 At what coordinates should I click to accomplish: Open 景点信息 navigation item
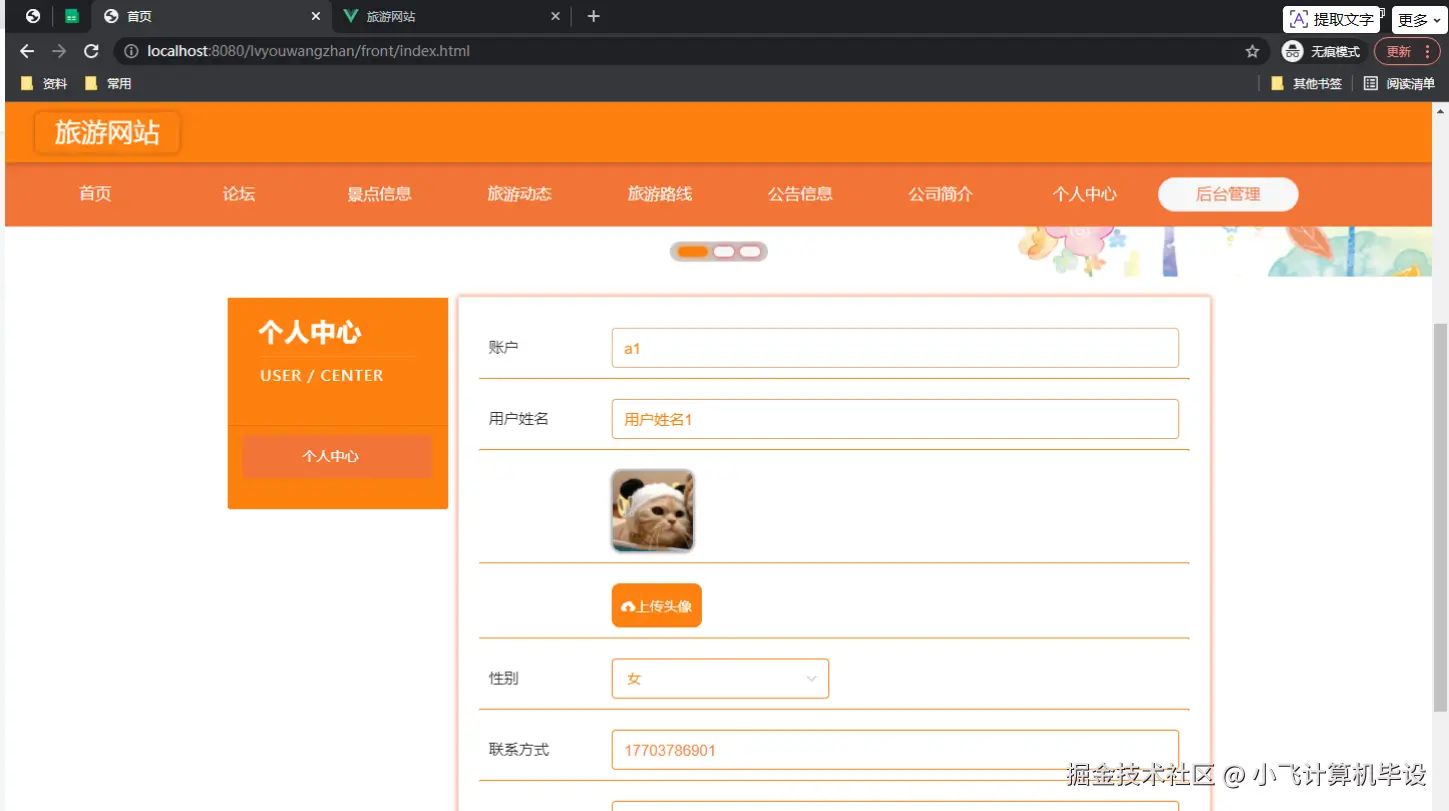[380, 194]
